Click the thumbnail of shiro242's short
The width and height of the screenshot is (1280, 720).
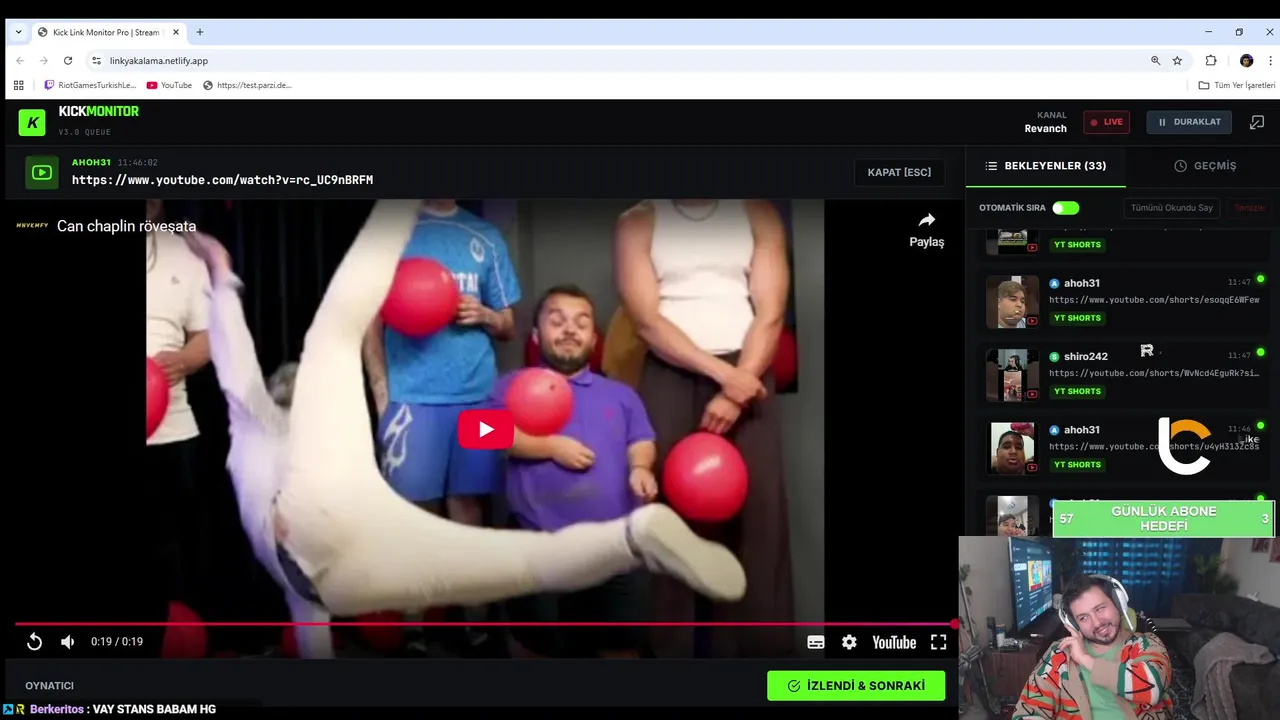click(x=1012, y=375)
